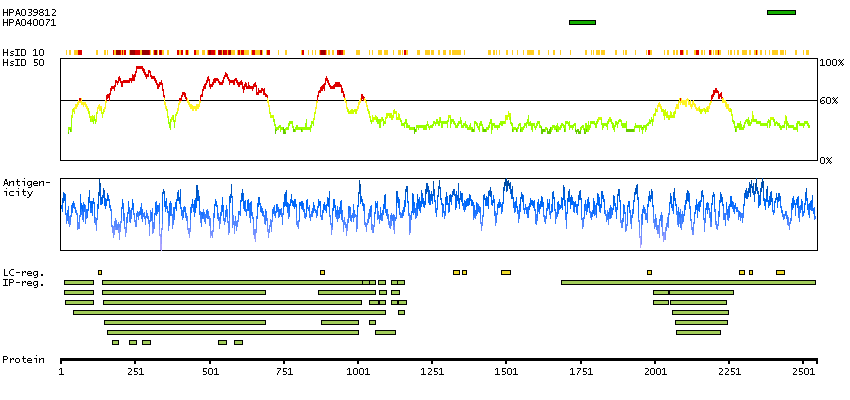Click the Protein axis label
The image size is (850, 400).
click(23, 359)
